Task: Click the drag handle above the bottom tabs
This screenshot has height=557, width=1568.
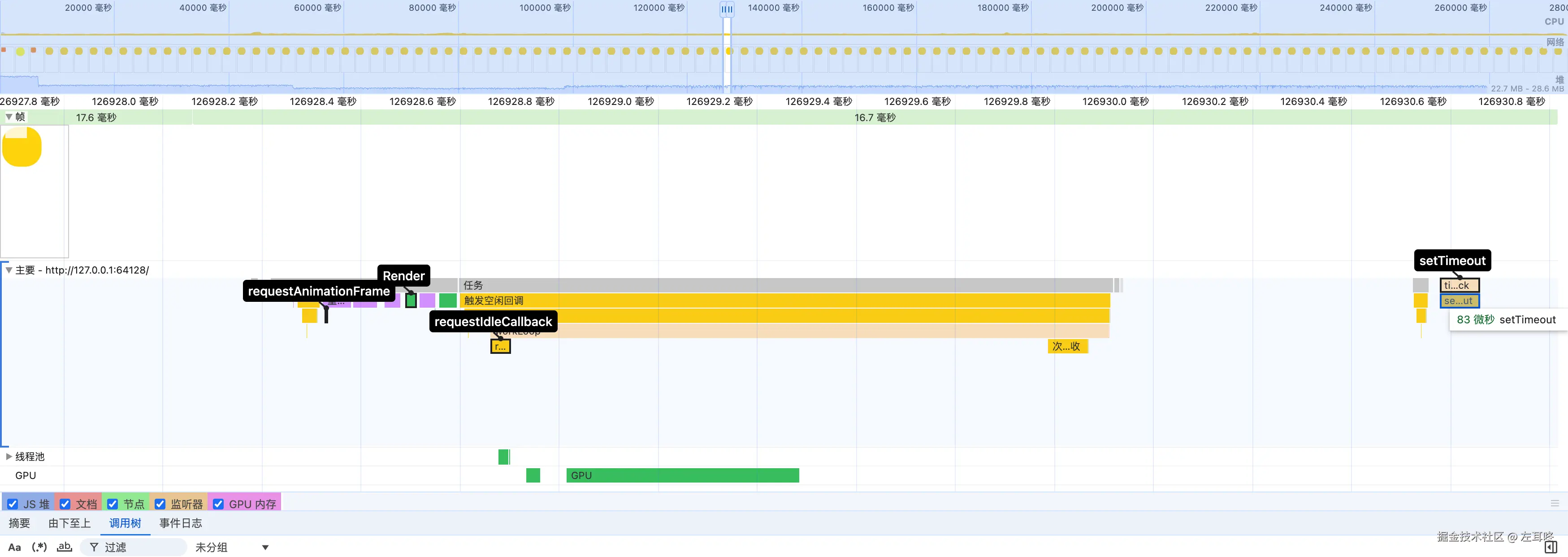Action: click(x=1555, y=503)
